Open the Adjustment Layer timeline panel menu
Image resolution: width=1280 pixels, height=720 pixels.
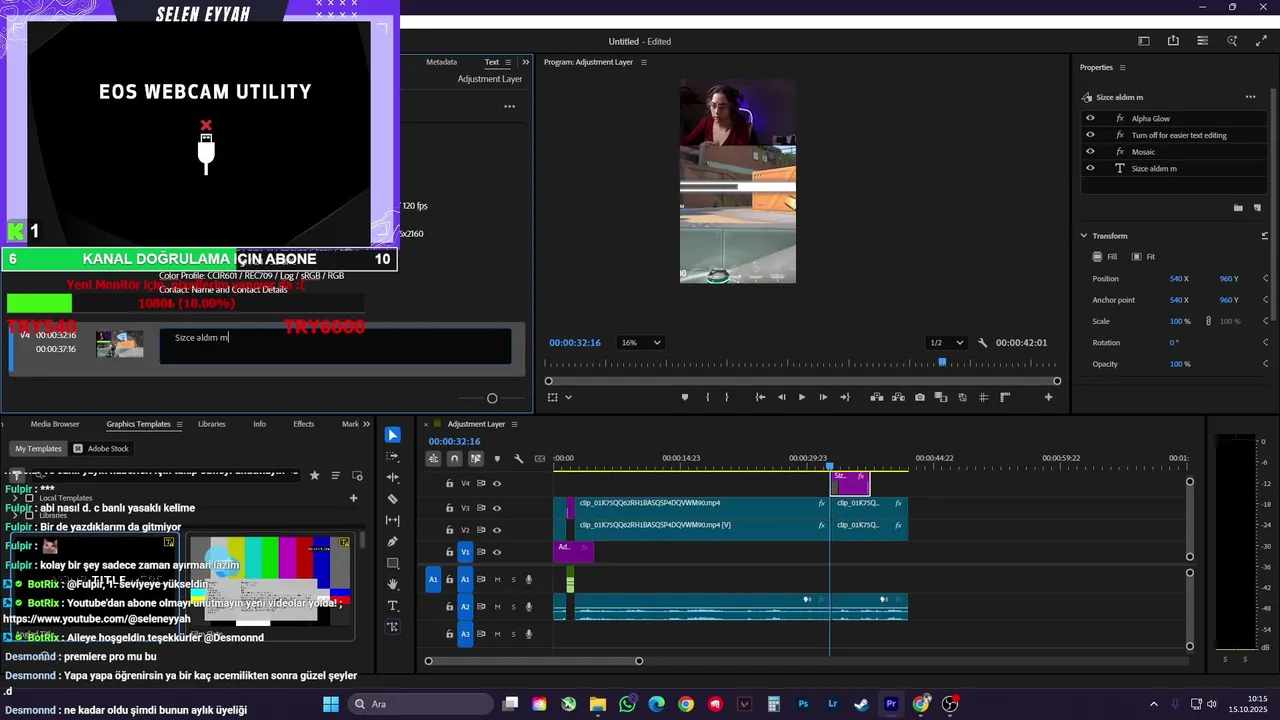coord(516,424)
